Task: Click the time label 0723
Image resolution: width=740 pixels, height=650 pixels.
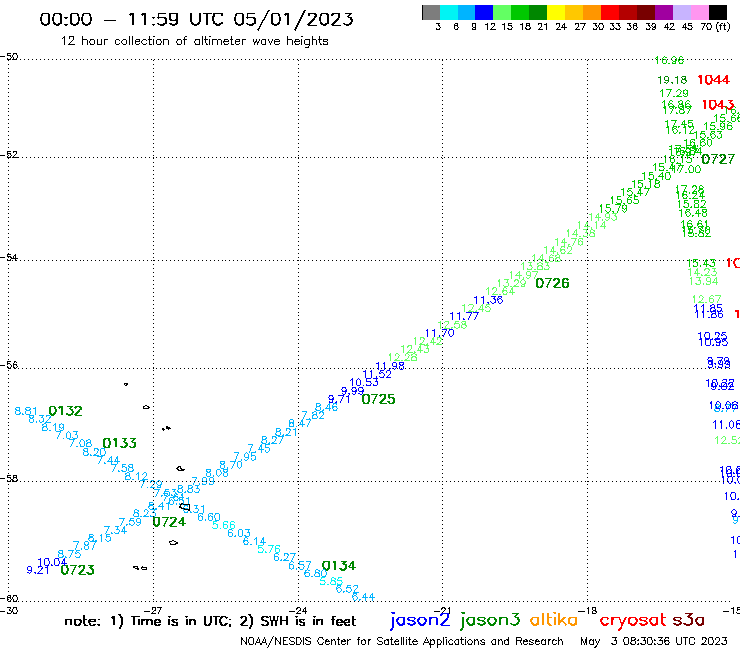Action: click(77, 570)
